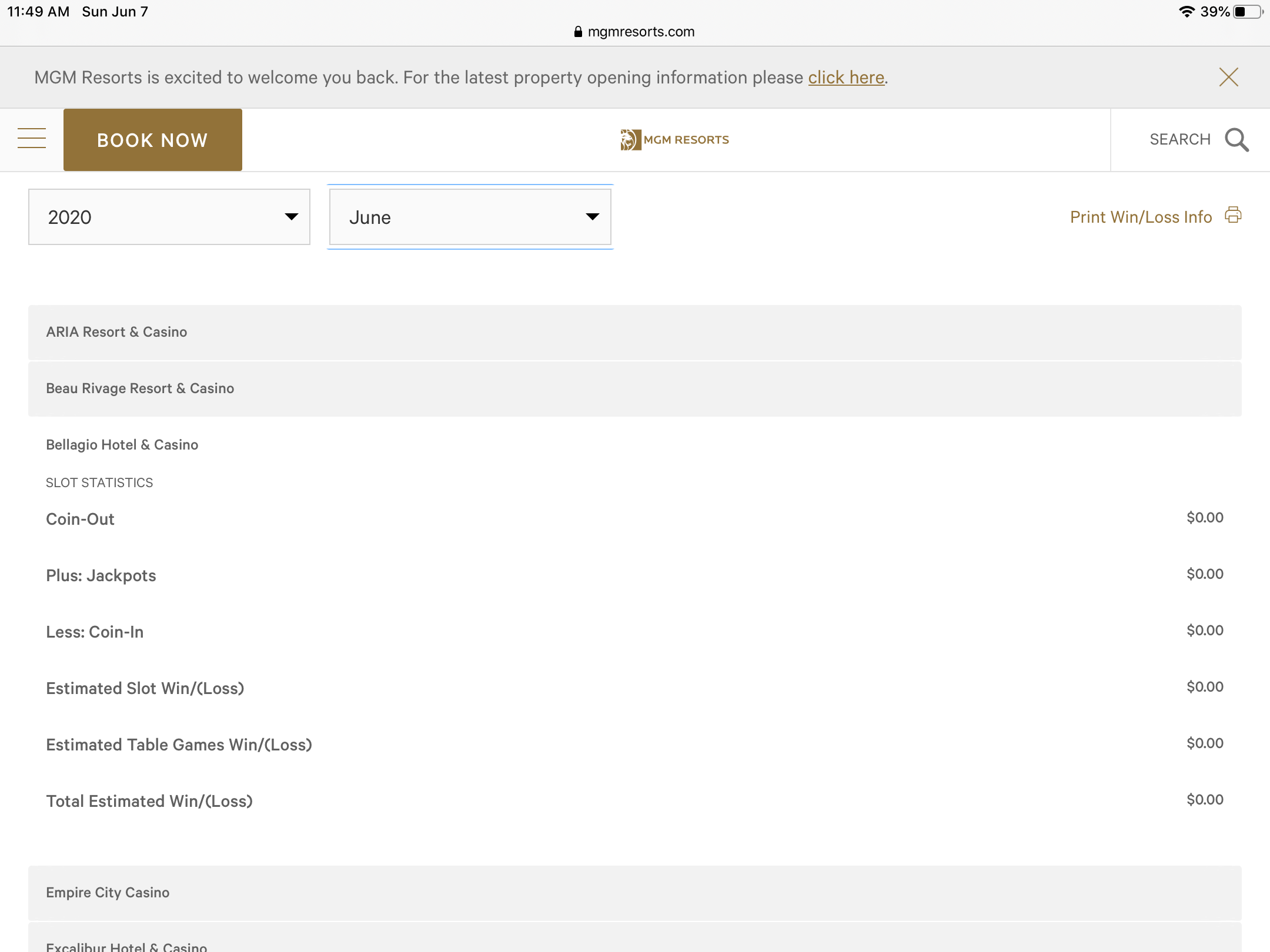This screenshot has width=1270, height=952.
Task: Select the Plus: Jackpots label
Action: click(101, 575)
